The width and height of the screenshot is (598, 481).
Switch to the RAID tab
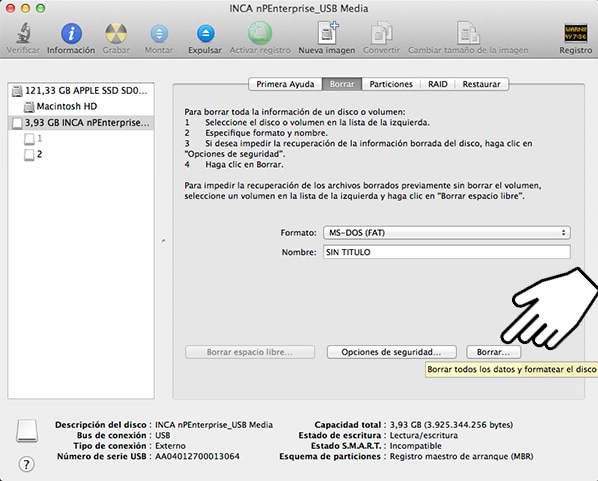click(437, 84)
